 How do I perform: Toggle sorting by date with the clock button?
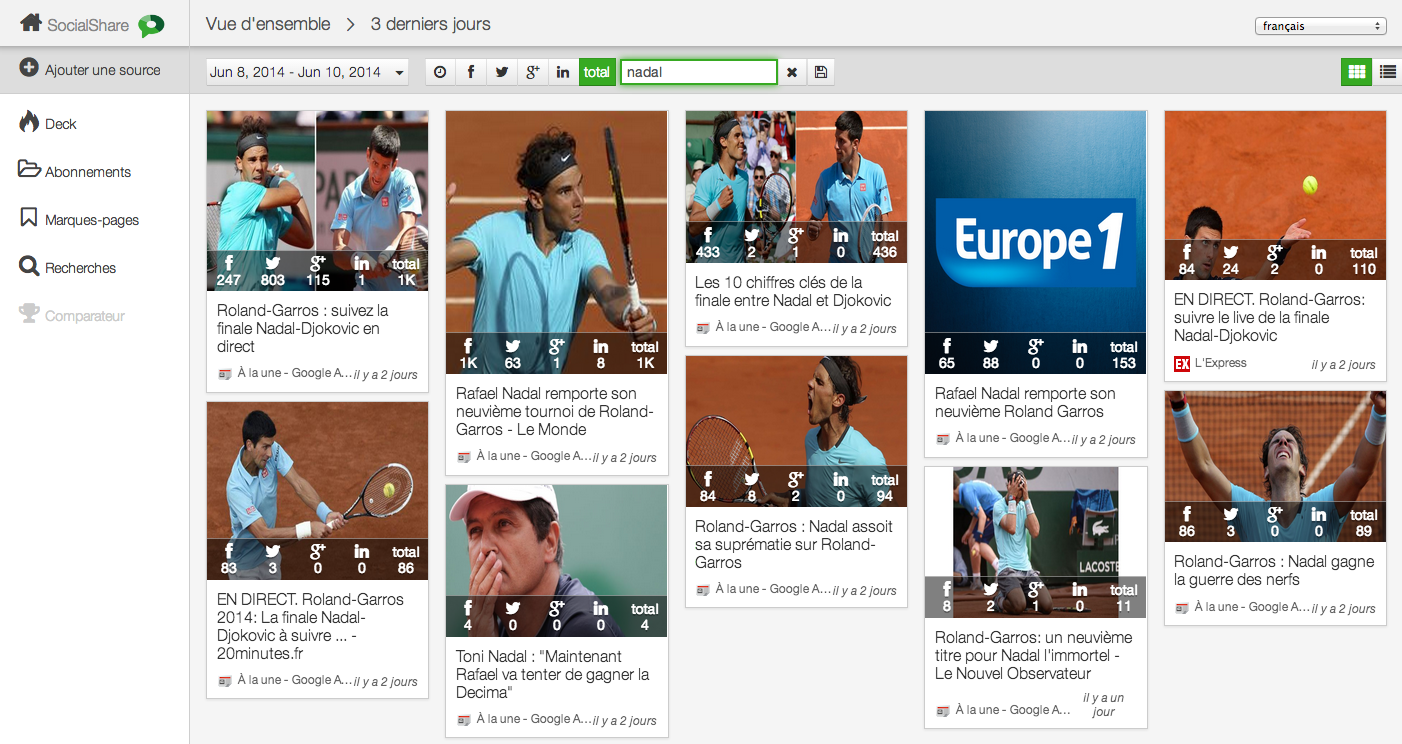click(x=440, y=72)
